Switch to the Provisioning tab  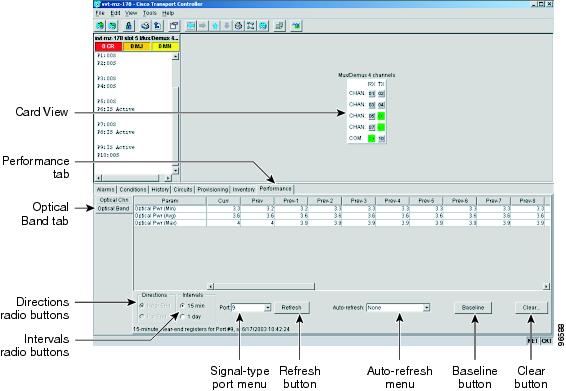pos(213,190)
